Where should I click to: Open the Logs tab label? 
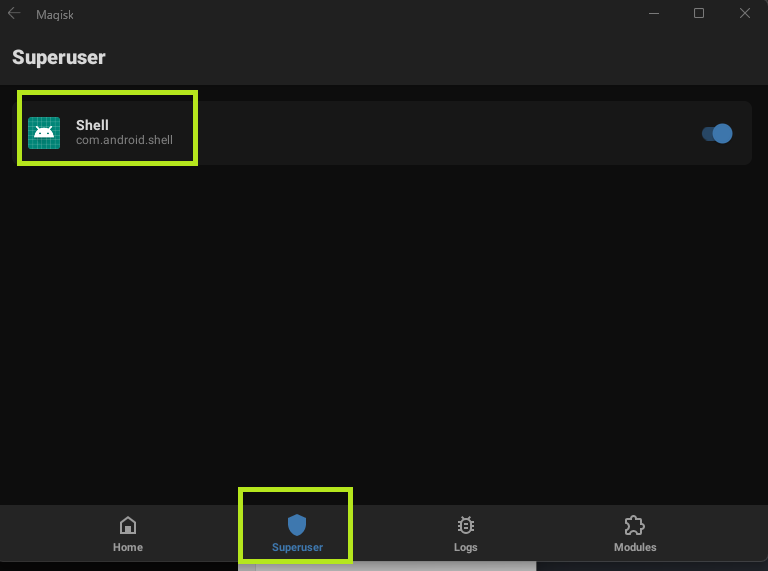[465, 547]
